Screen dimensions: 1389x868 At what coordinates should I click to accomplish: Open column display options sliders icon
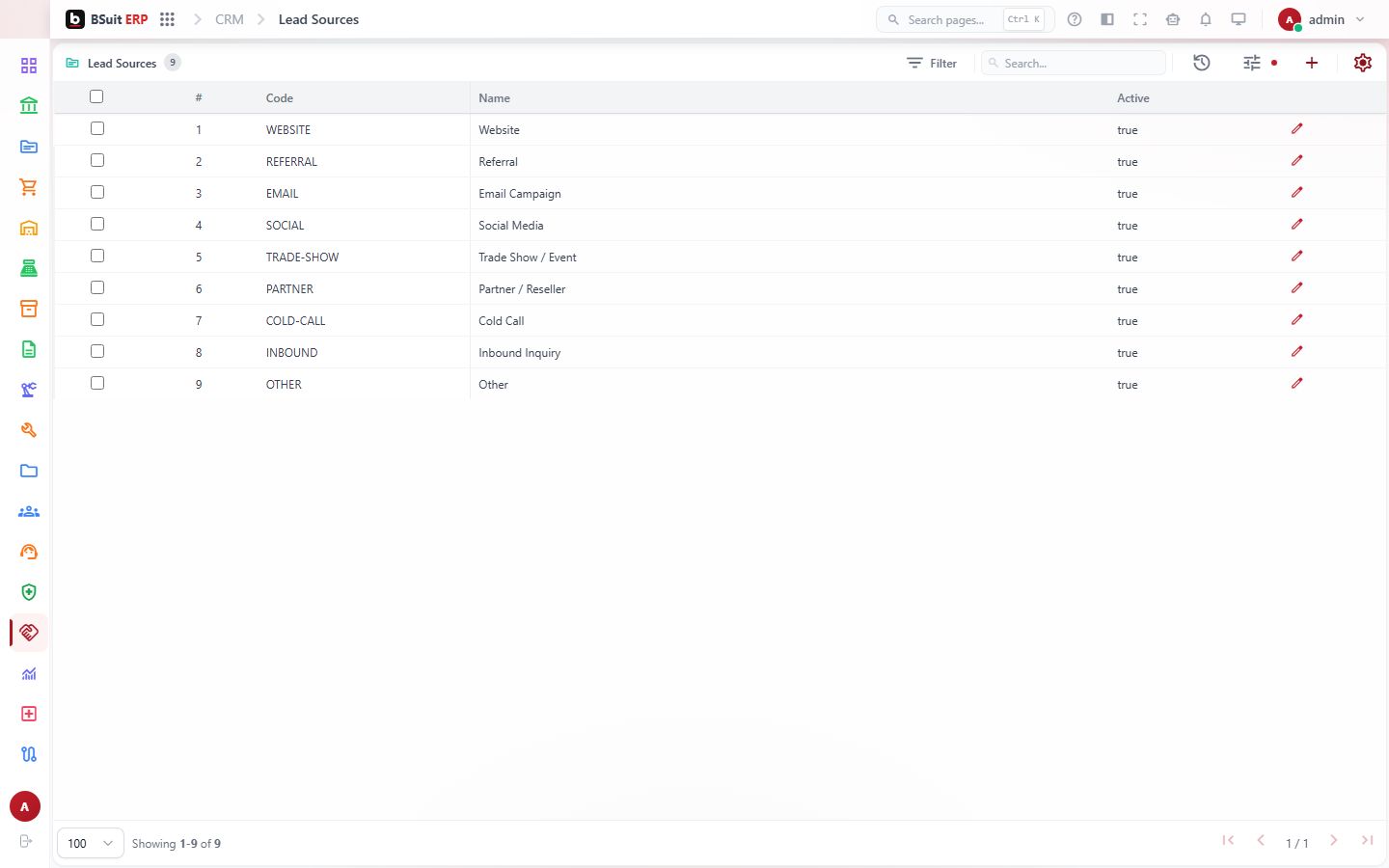pyautogui.click(x=1252, y=63)
